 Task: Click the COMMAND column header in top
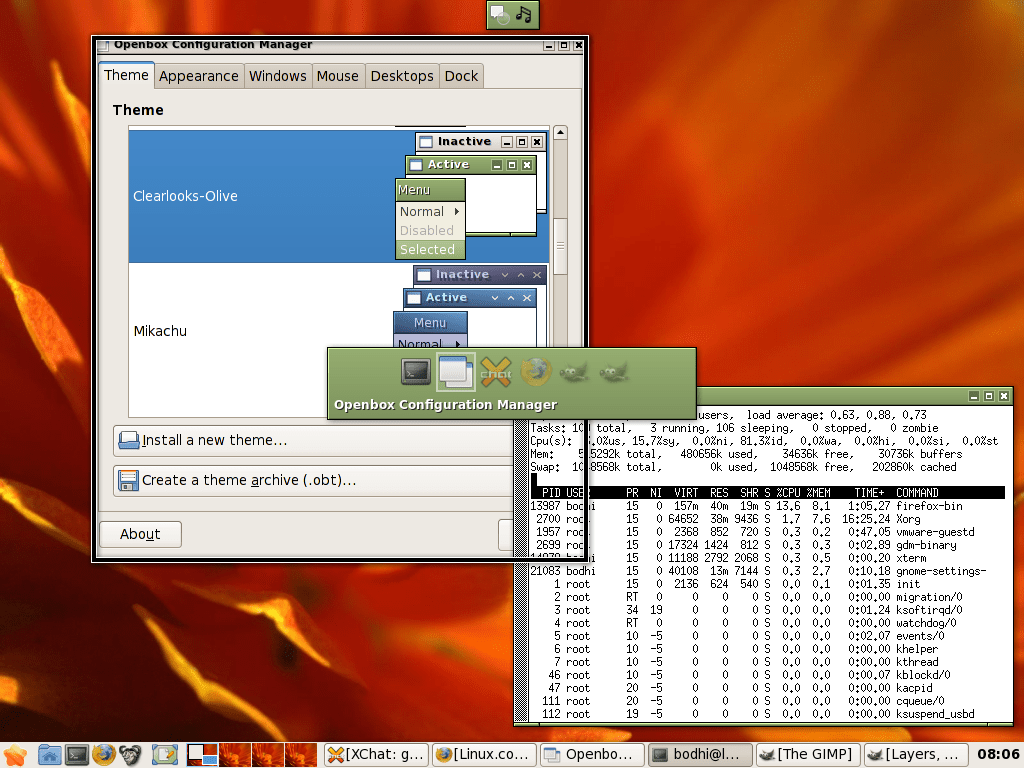point(917,493)
